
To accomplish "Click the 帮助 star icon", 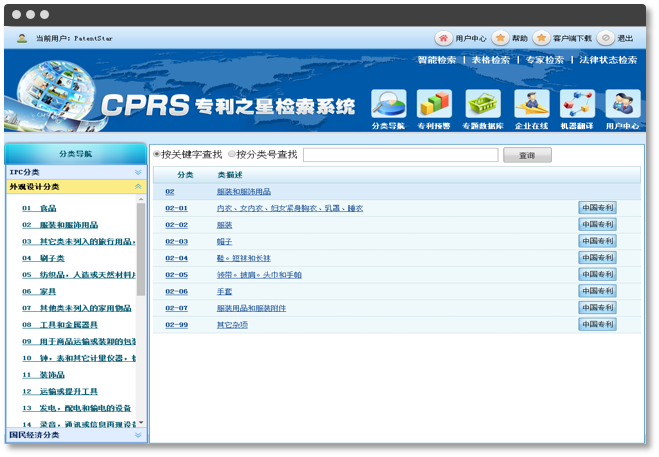I will coord(500,38).
